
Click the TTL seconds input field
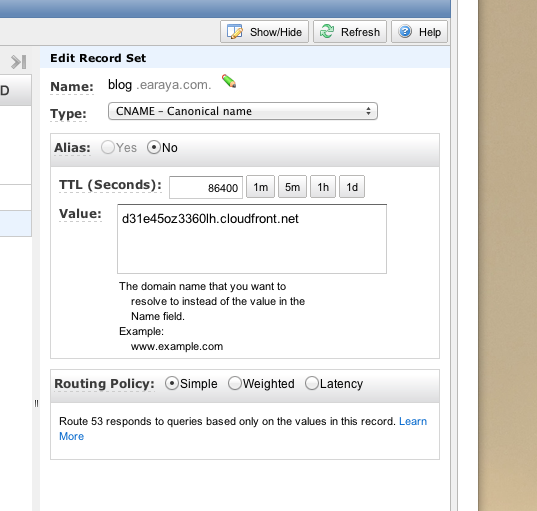pos(206,187)
